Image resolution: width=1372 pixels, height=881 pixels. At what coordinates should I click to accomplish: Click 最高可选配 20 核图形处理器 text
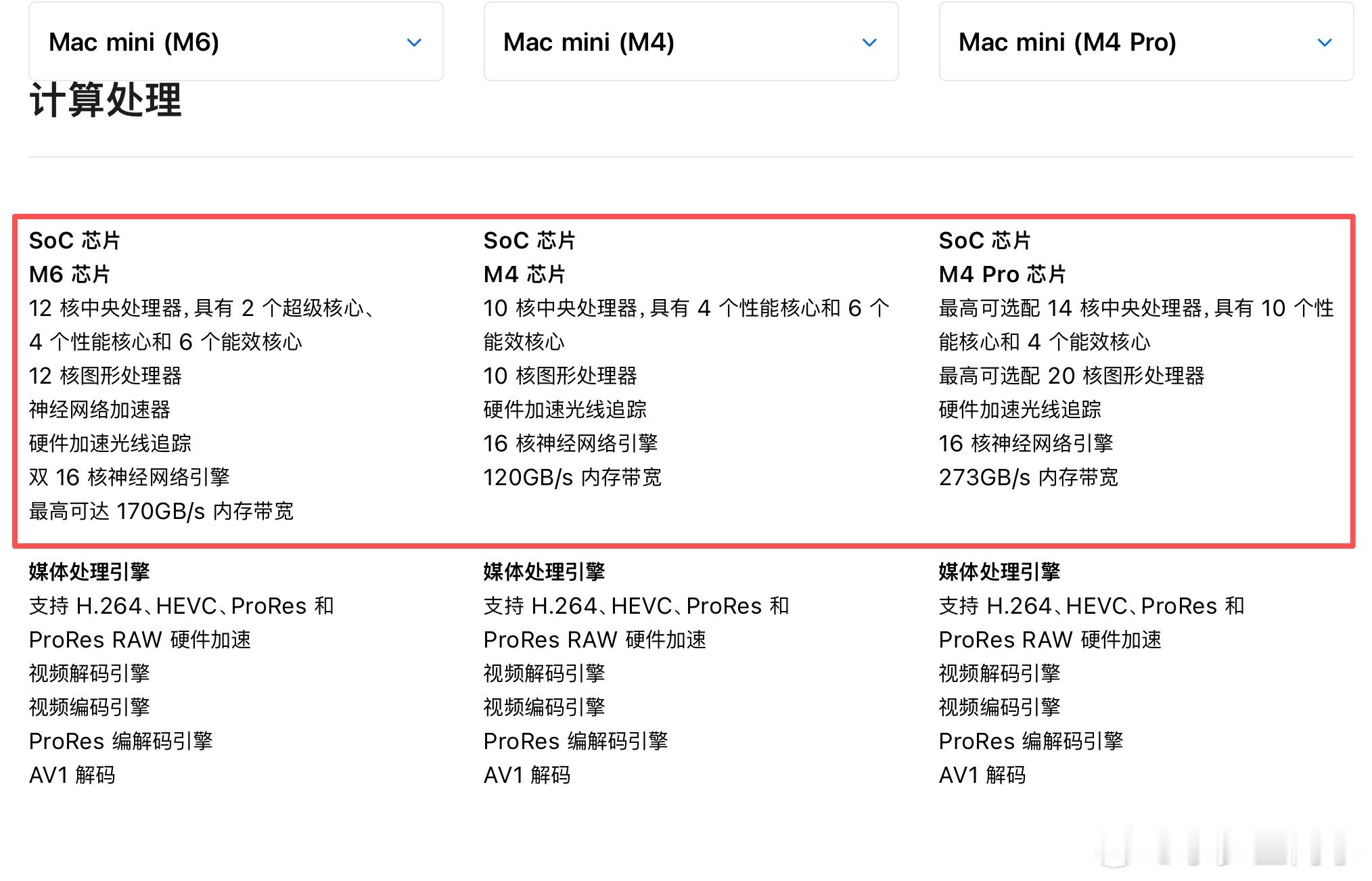[1072, 376]
